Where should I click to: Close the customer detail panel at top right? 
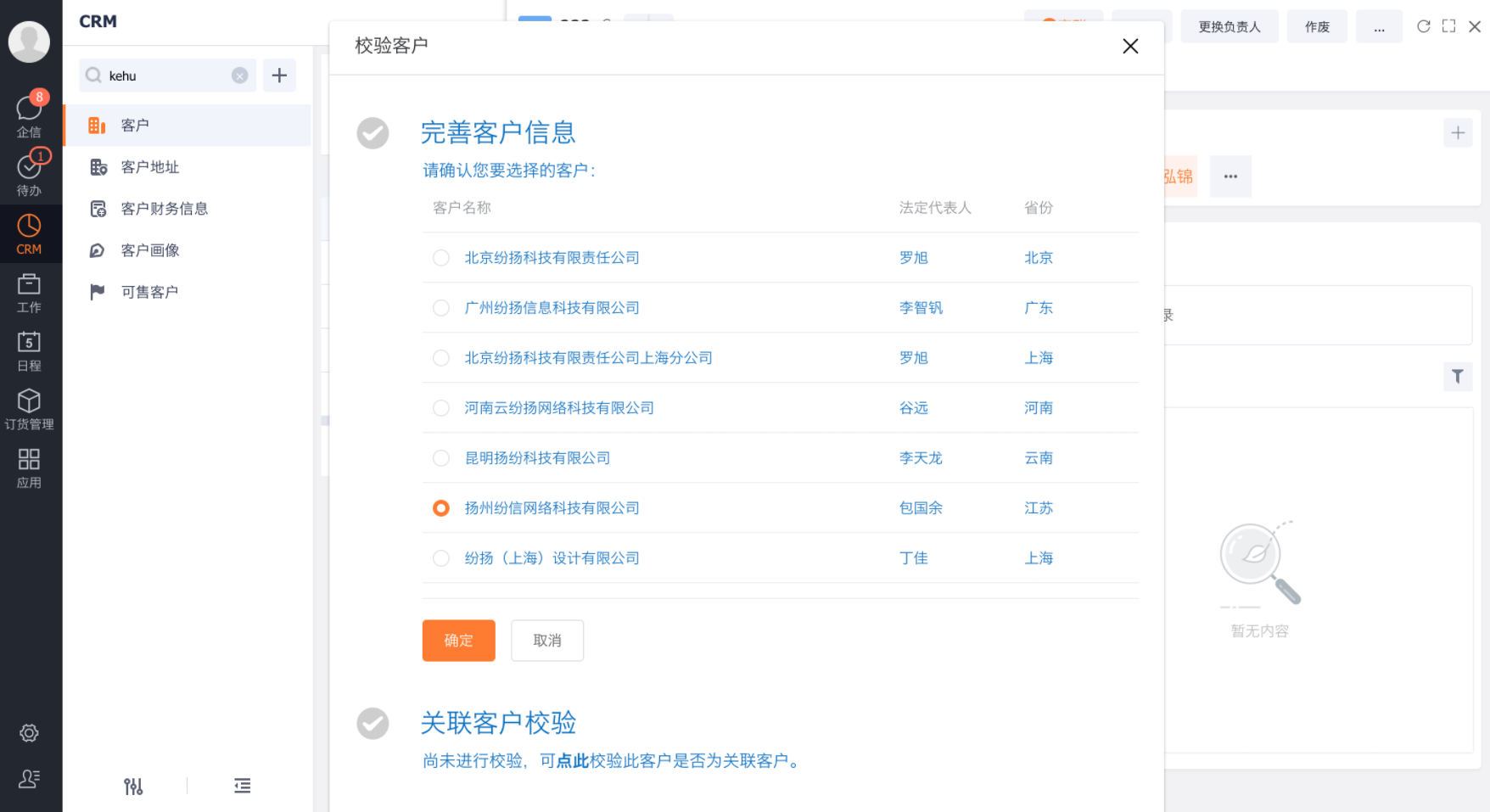pos(1475,26)
